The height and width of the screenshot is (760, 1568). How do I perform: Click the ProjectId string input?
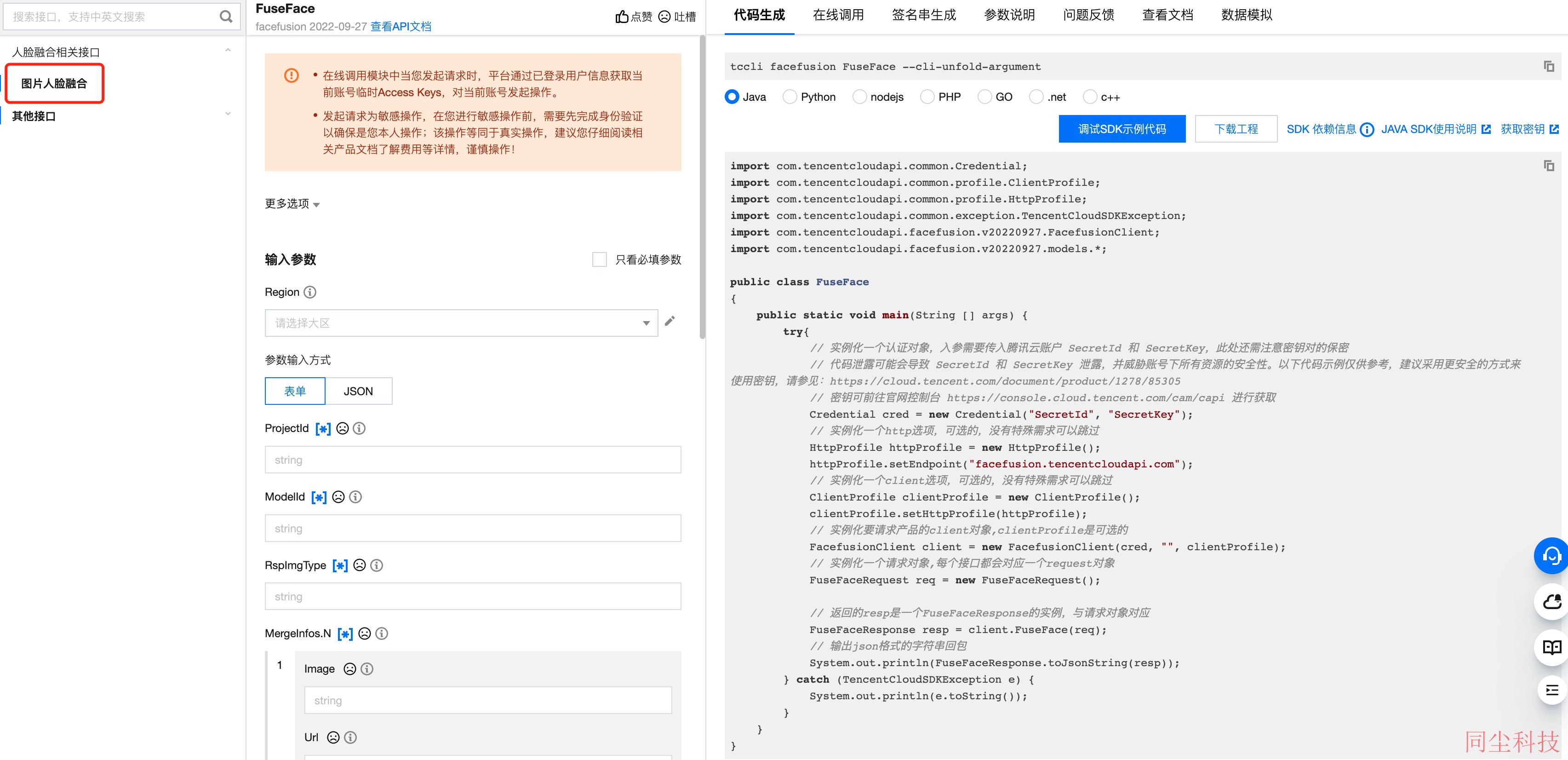coord(473,460)
